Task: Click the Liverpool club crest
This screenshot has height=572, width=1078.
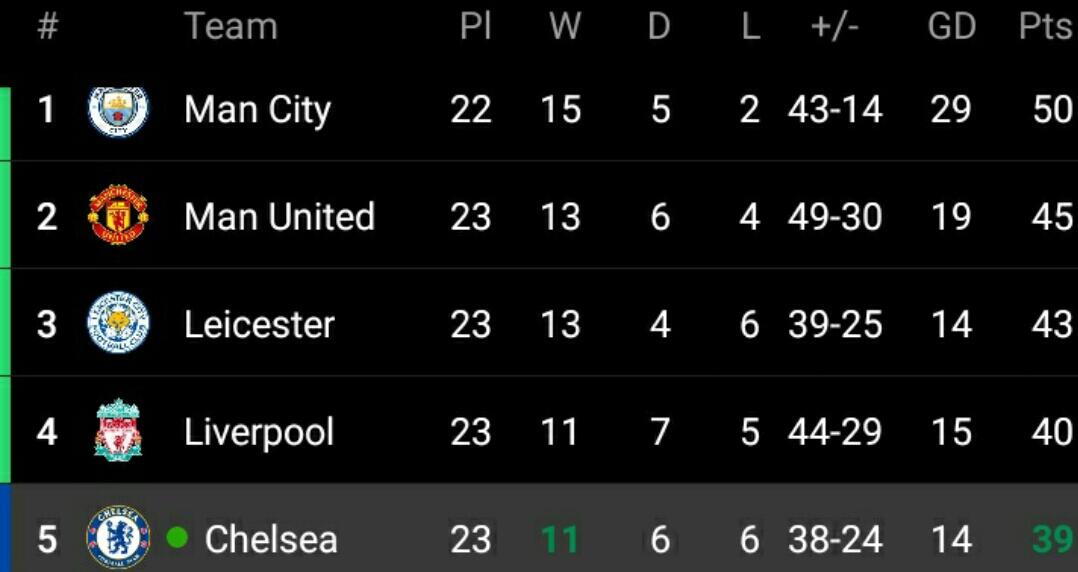Action: pyautogui.click(x=118, y=431)
